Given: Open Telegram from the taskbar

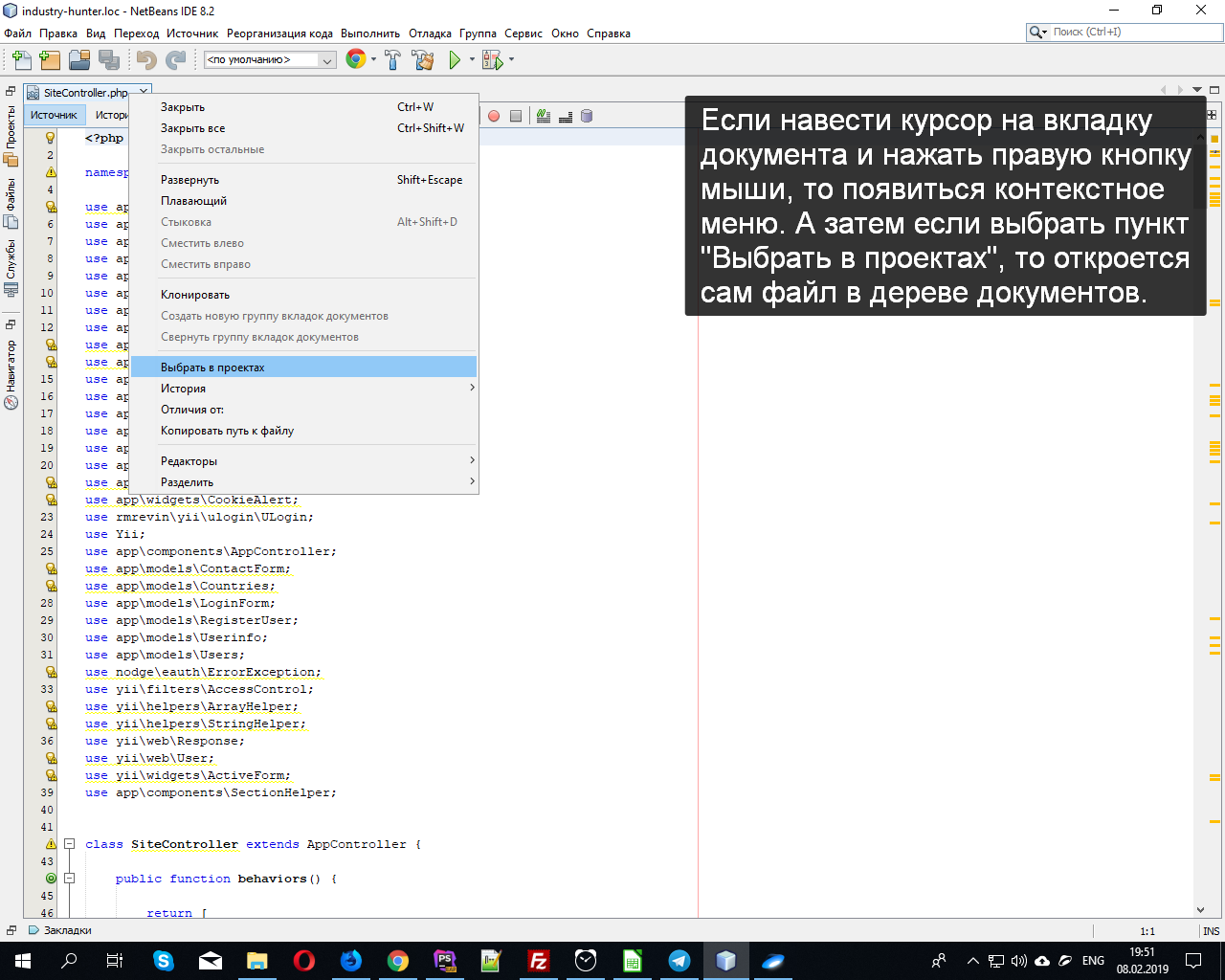Looking at the screenshot, I should tap(679, 961).
